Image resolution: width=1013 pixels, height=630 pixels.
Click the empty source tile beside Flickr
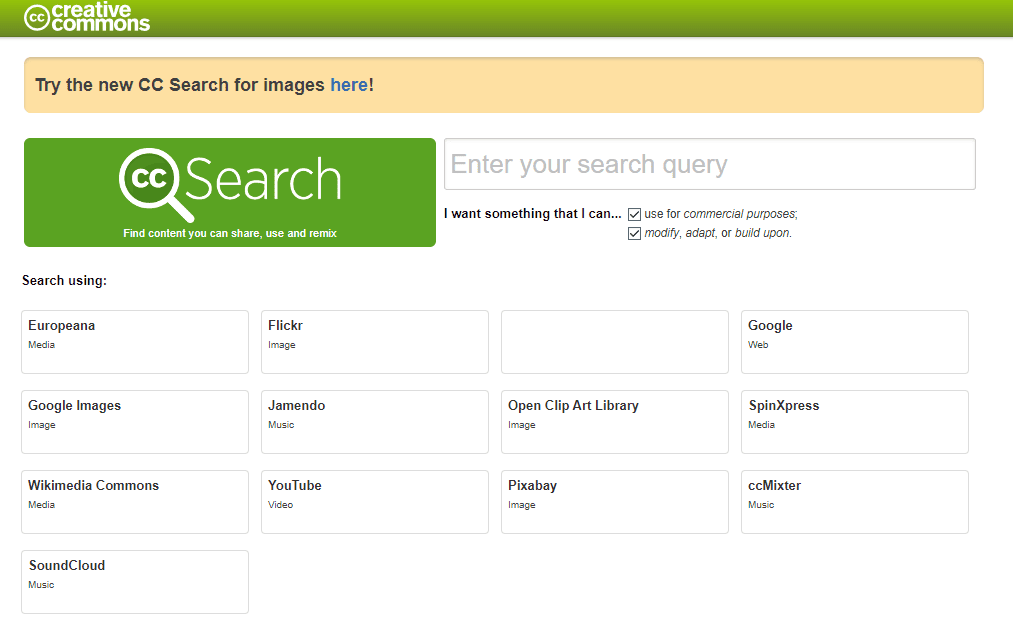tap(614, 341)
